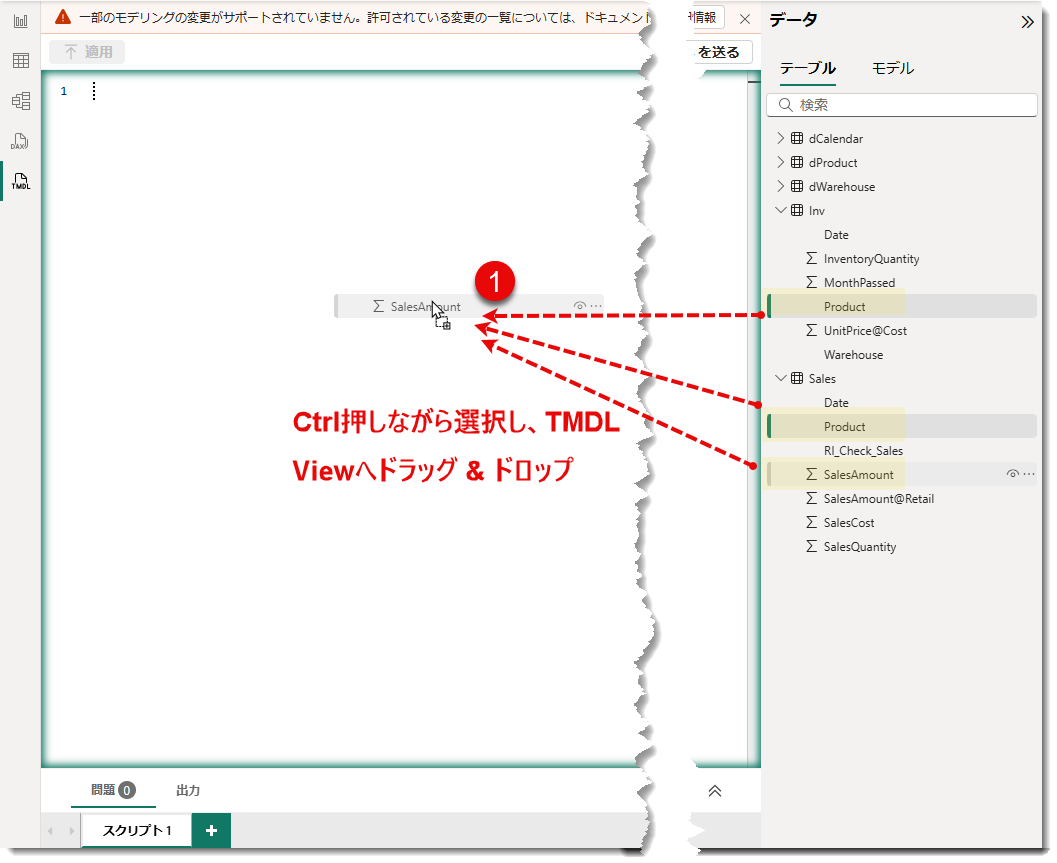Expand the dWarehouse table
The width and height of the screenshot is (1057, 863).
[x=782, y=186]
